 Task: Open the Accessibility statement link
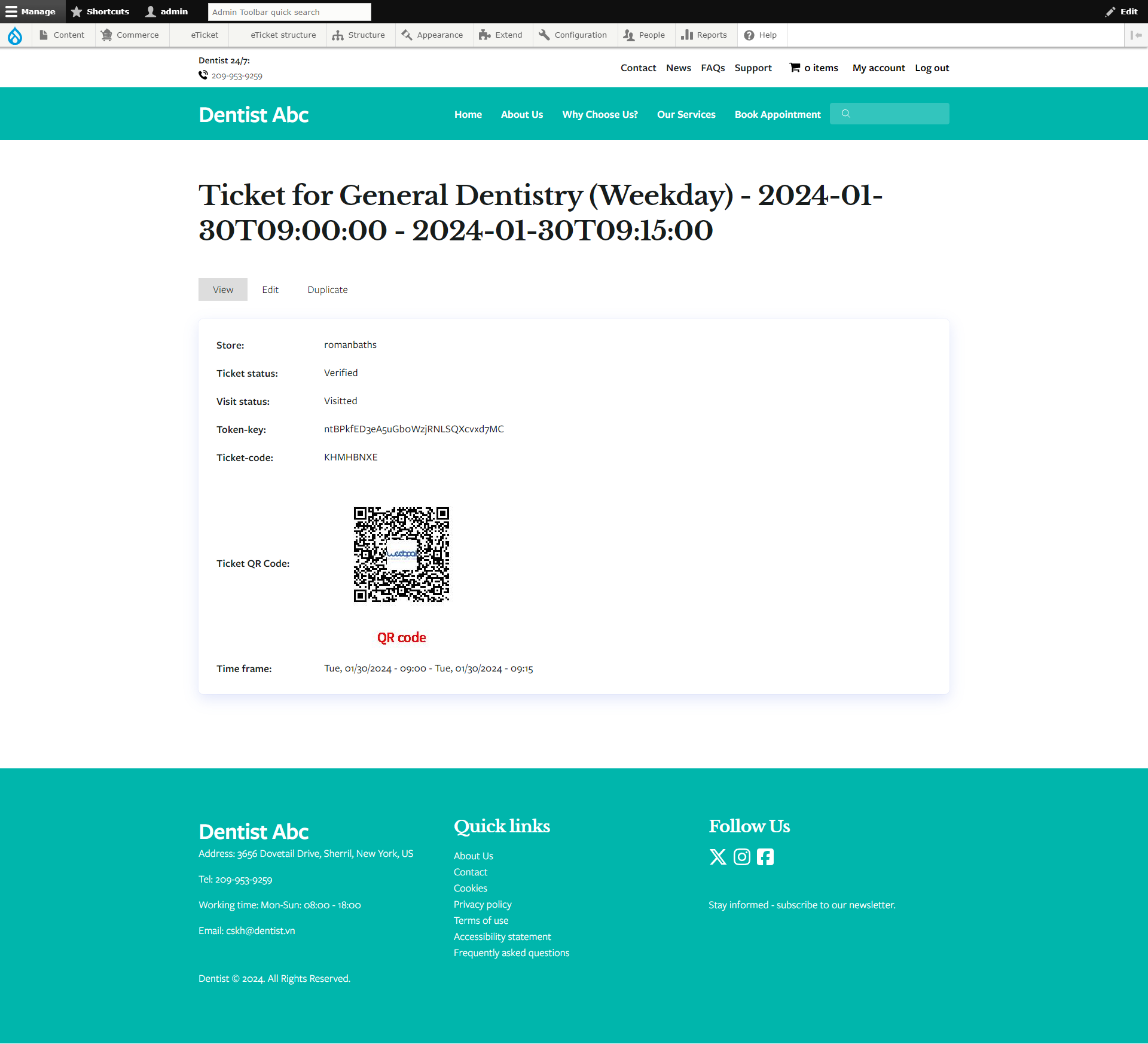(502, 936)
